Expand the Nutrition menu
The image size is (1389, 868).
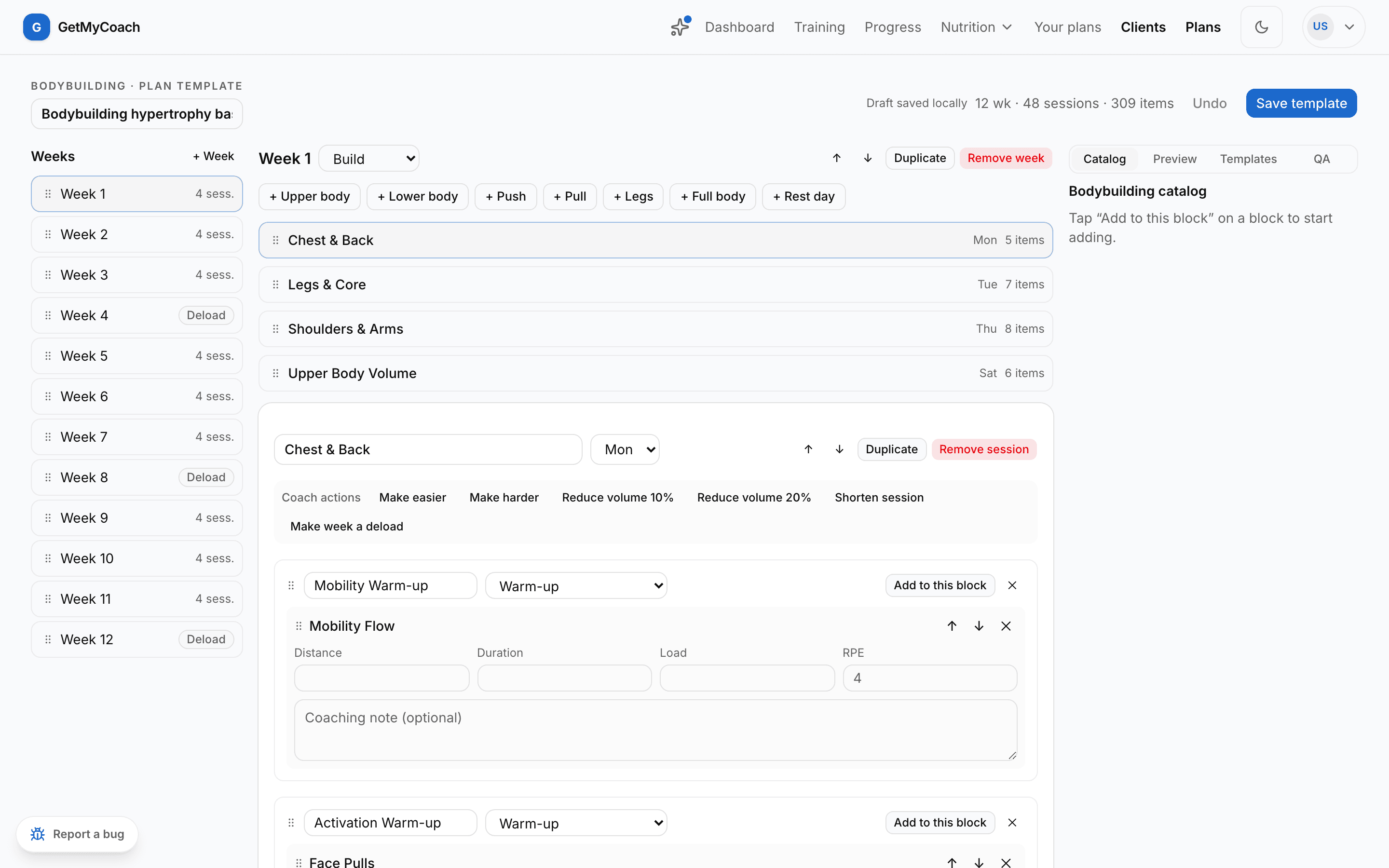(976, 27)
